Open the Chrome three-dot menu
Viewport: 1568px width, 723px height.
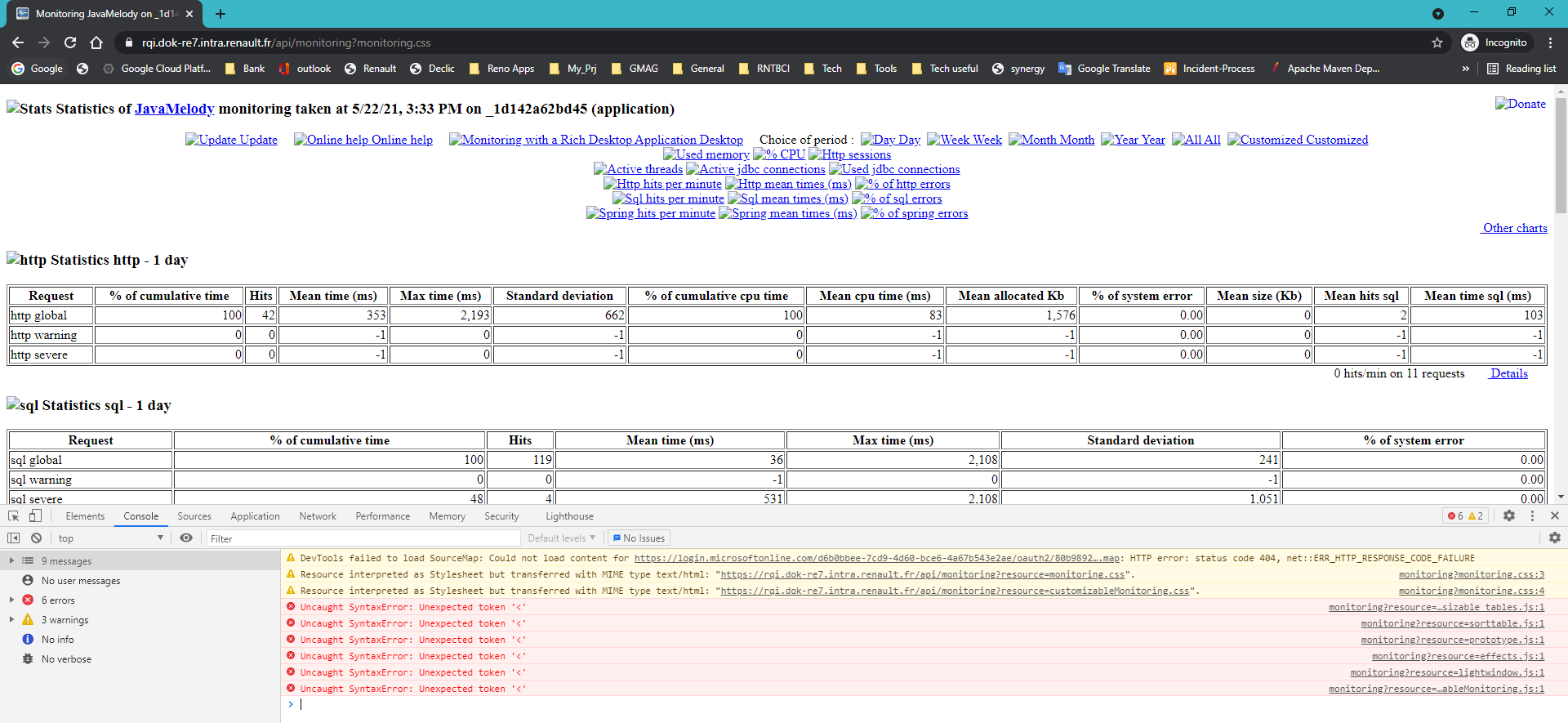point(1551,42)
